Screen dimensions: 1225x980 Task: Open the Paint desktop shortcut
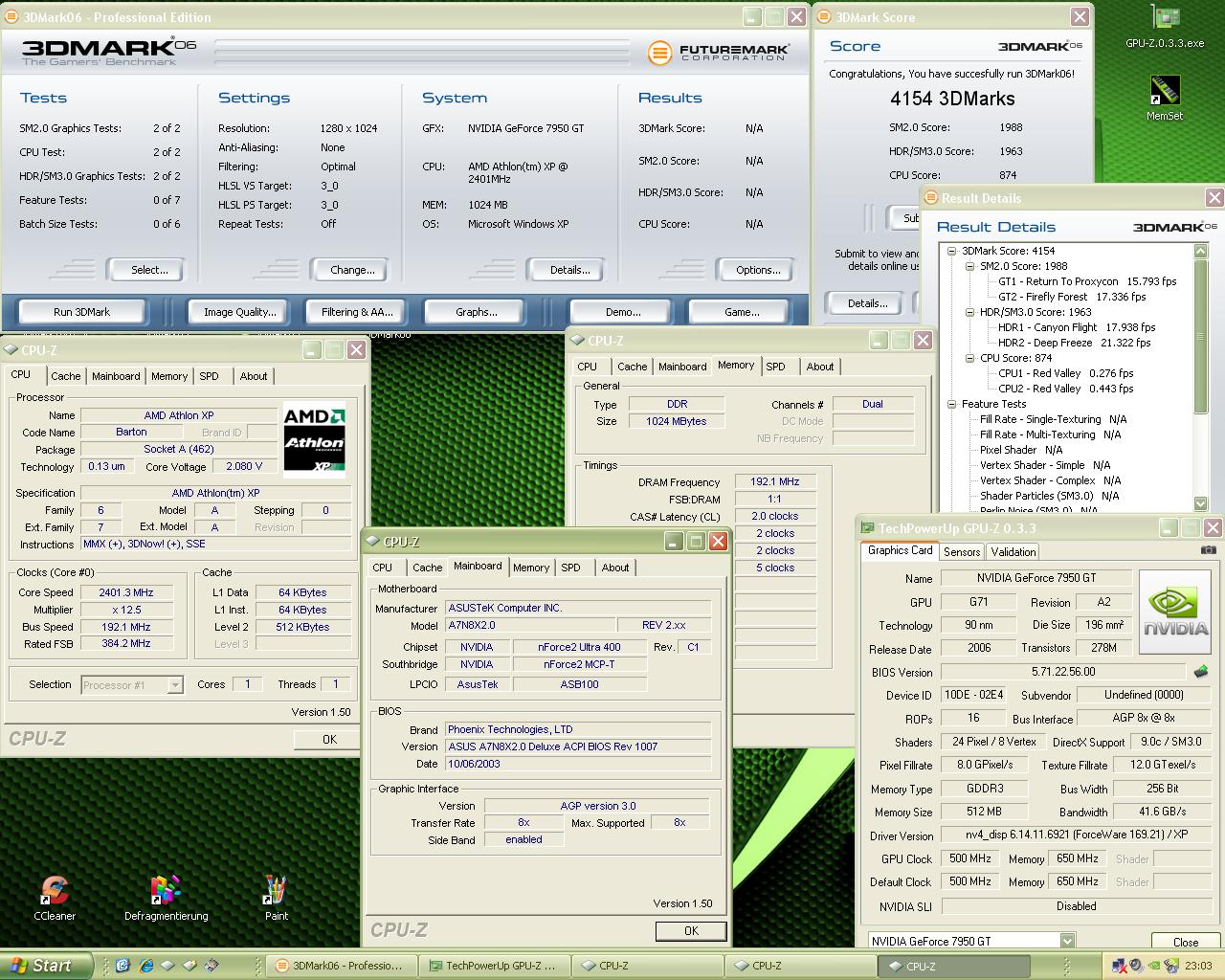coord(276,898)
